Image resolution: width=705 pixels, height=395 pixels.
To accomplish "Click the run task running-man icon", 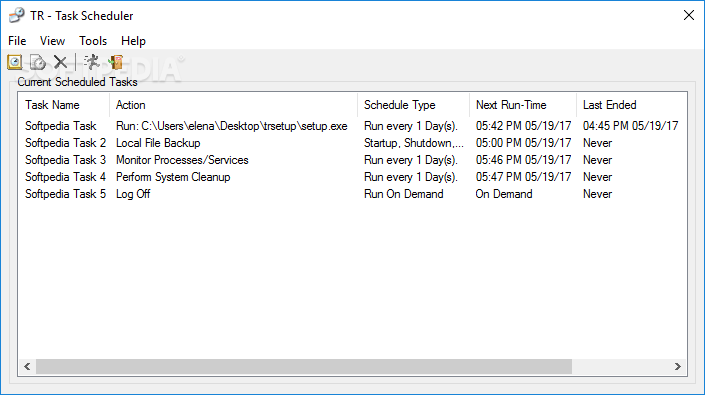I will tap(92, 62).
